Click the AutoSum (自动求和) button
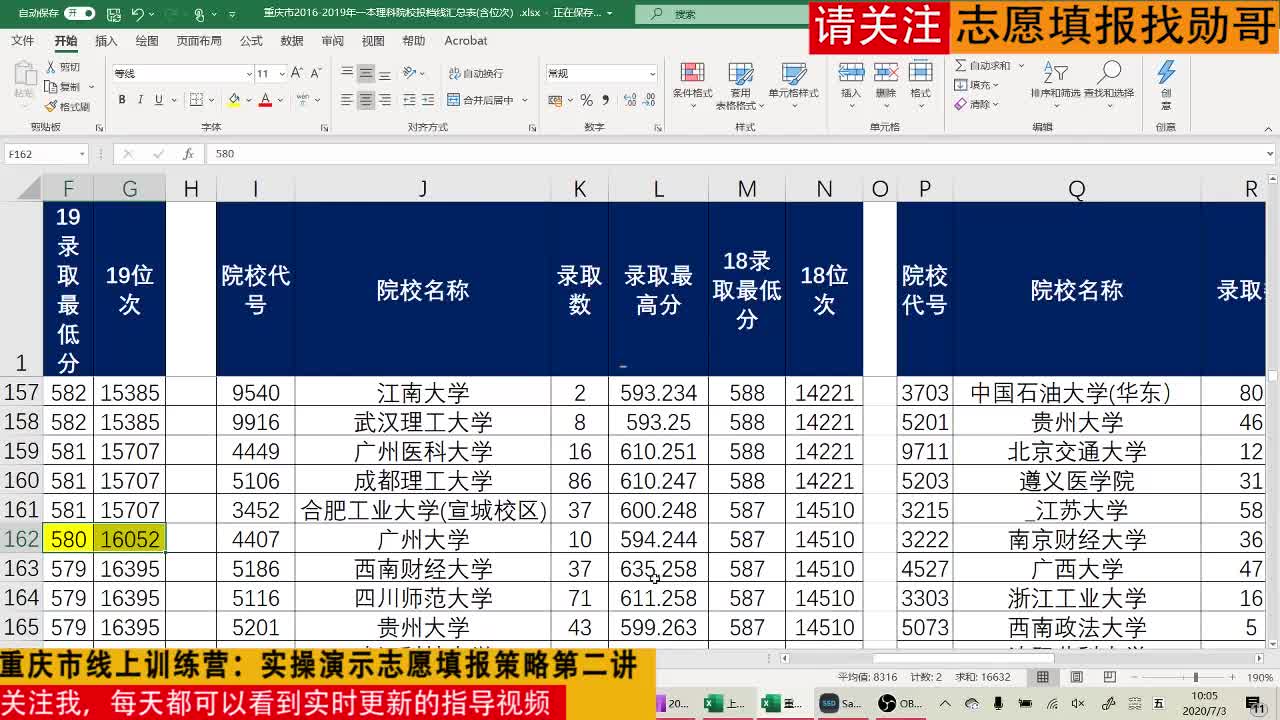Image resolution: width=1280 pixels, height=720 pixels. point(982,65)
